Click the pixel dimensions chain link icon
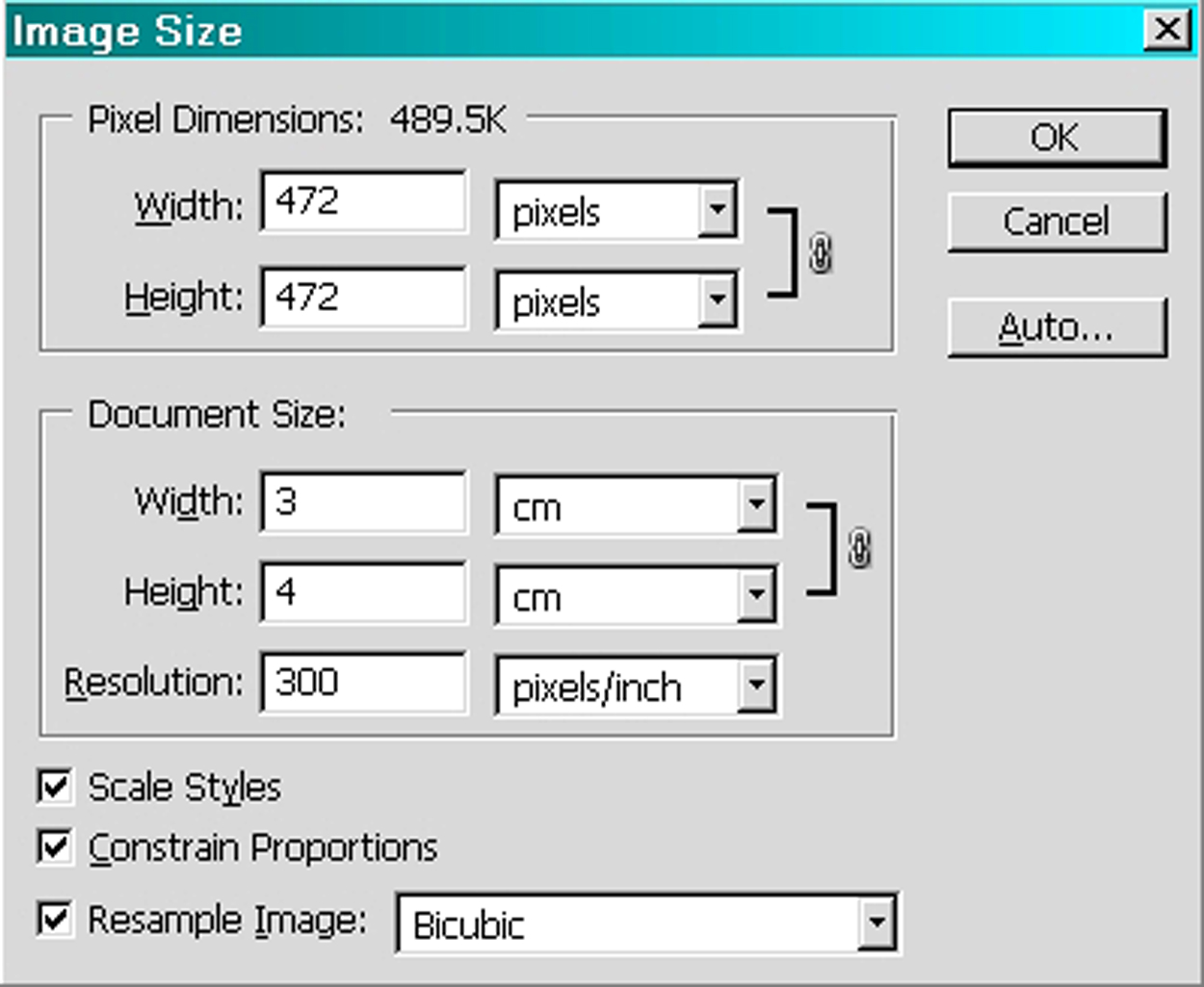This screenshot has height=987, width=1204. coord(821,254)
